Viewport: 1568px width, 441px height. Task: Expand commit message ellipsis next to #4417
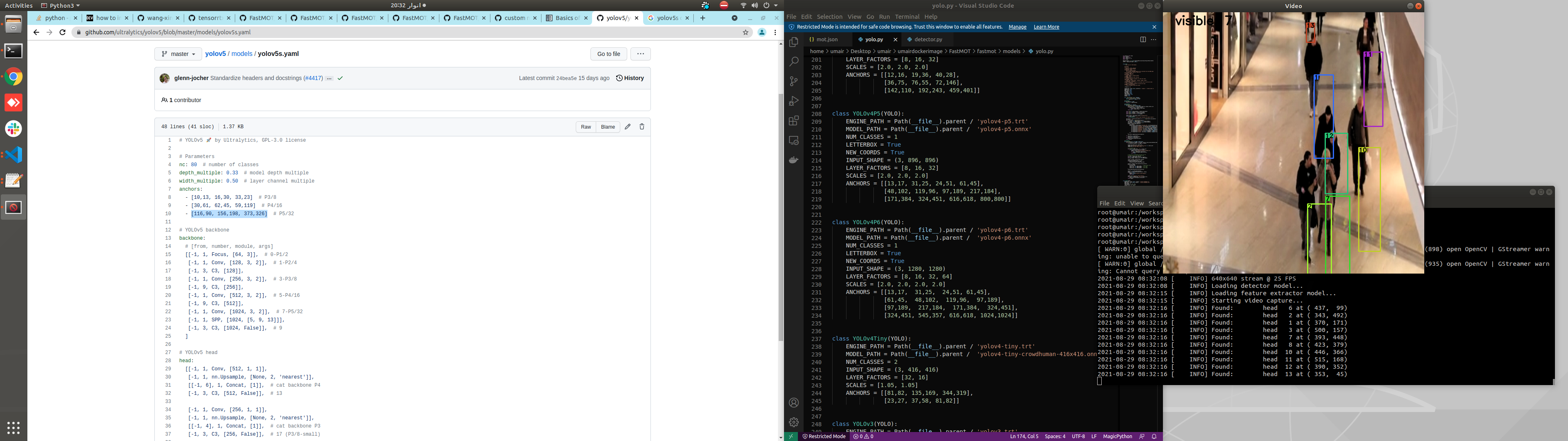[329, 78]
